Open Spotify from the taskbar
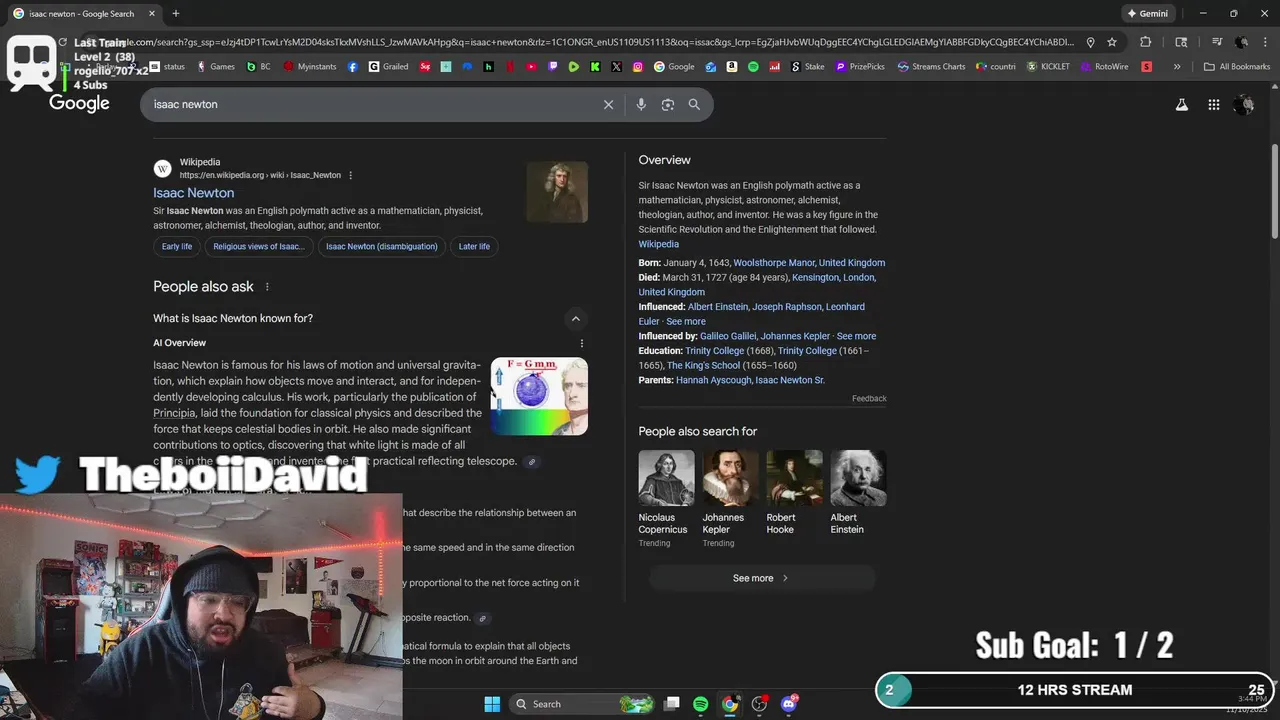1280x720 pixels. [x=701, y=704]
